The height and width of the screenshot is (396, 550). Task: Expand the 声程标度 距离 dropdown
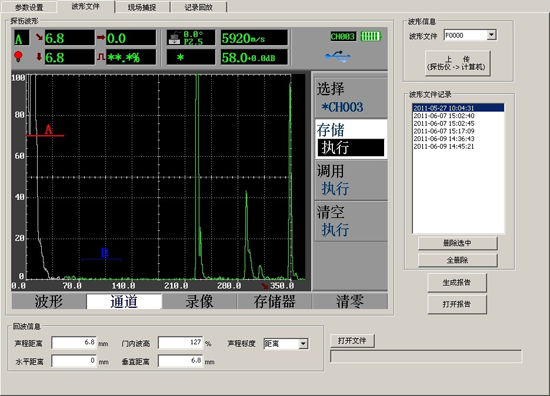click(x=303, y=344)
